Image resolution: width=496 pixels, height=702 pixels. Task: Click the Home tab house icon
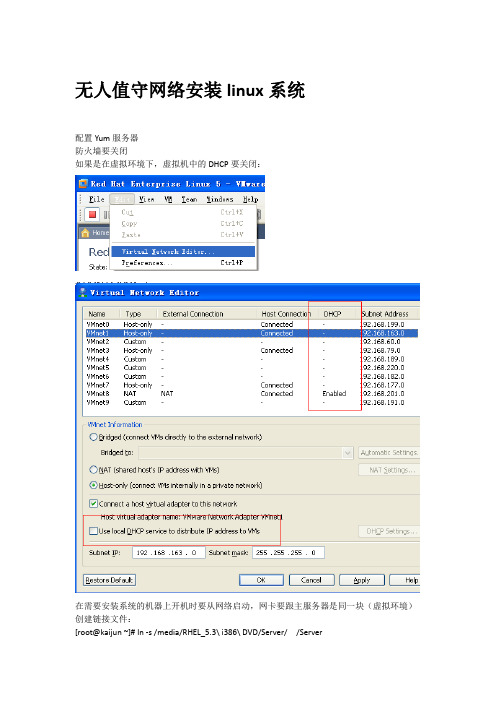tap(85, 233)
